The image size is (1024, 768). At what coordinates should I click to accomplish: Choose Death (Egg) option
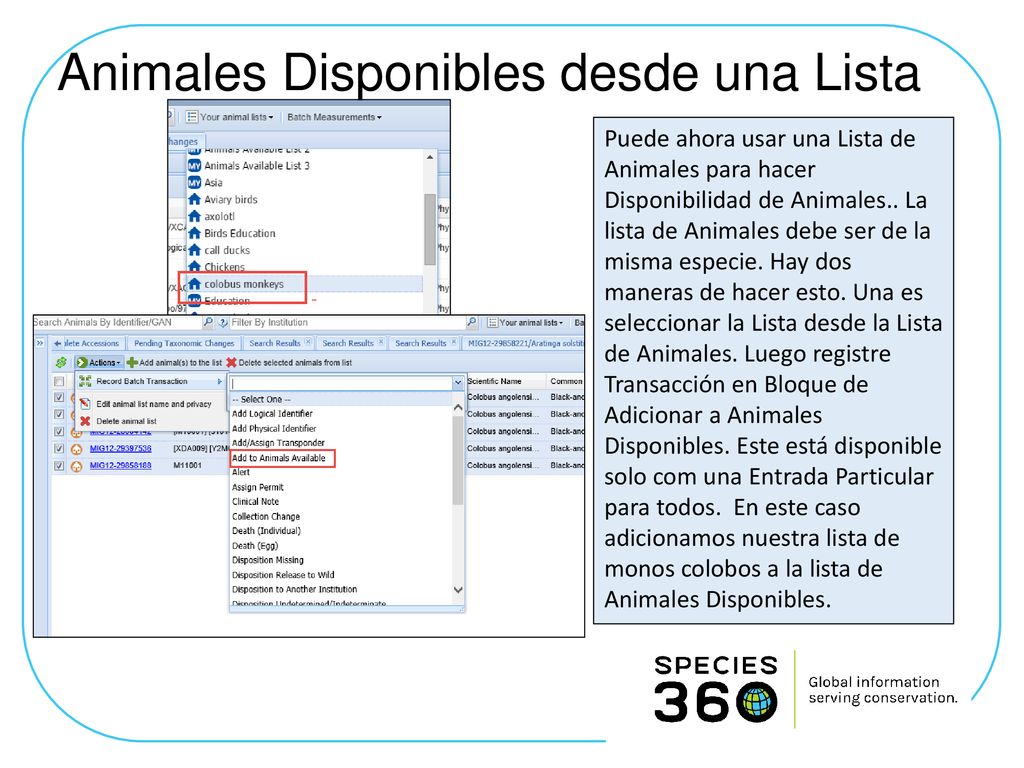[x=255, y=546]
